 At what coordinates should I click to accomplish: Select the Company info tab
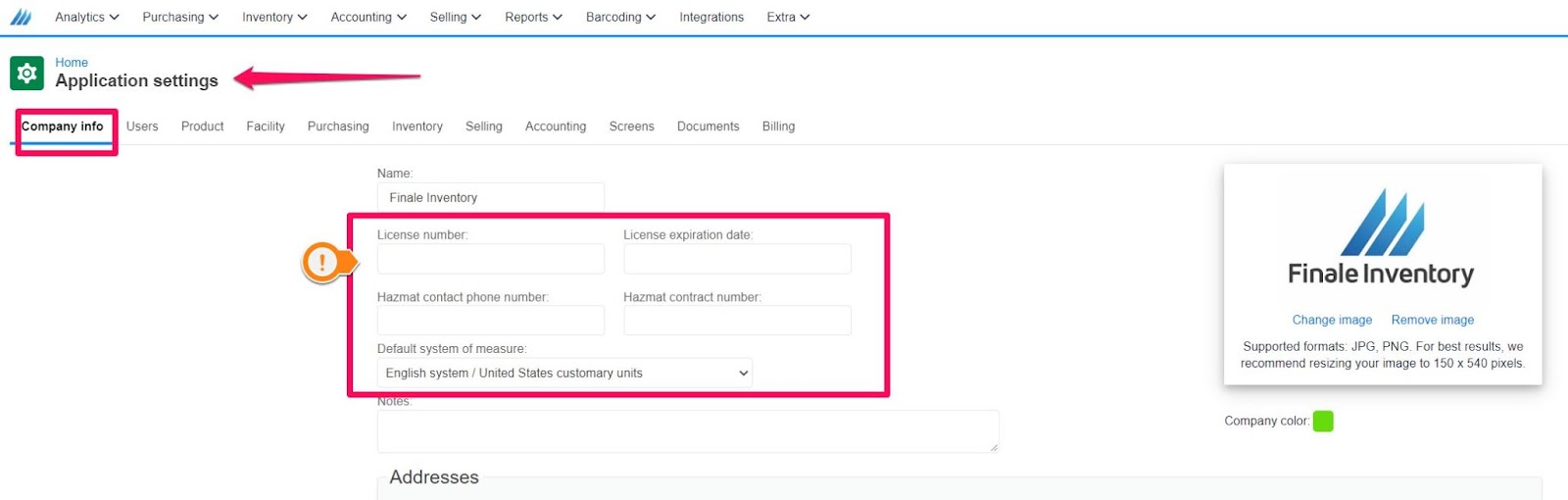63,126
